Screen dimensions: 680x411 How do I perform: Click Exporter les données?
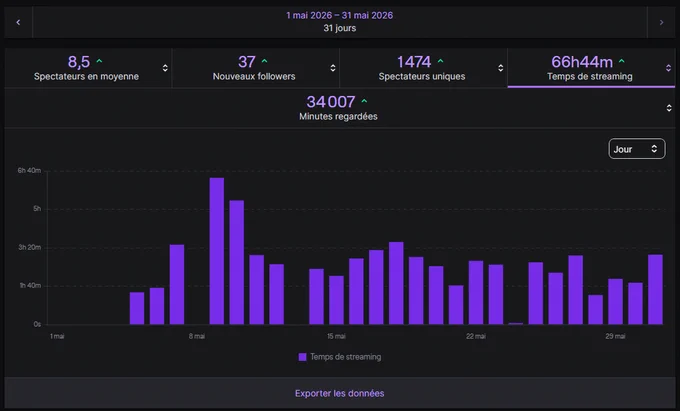click(x=340, y=393)
